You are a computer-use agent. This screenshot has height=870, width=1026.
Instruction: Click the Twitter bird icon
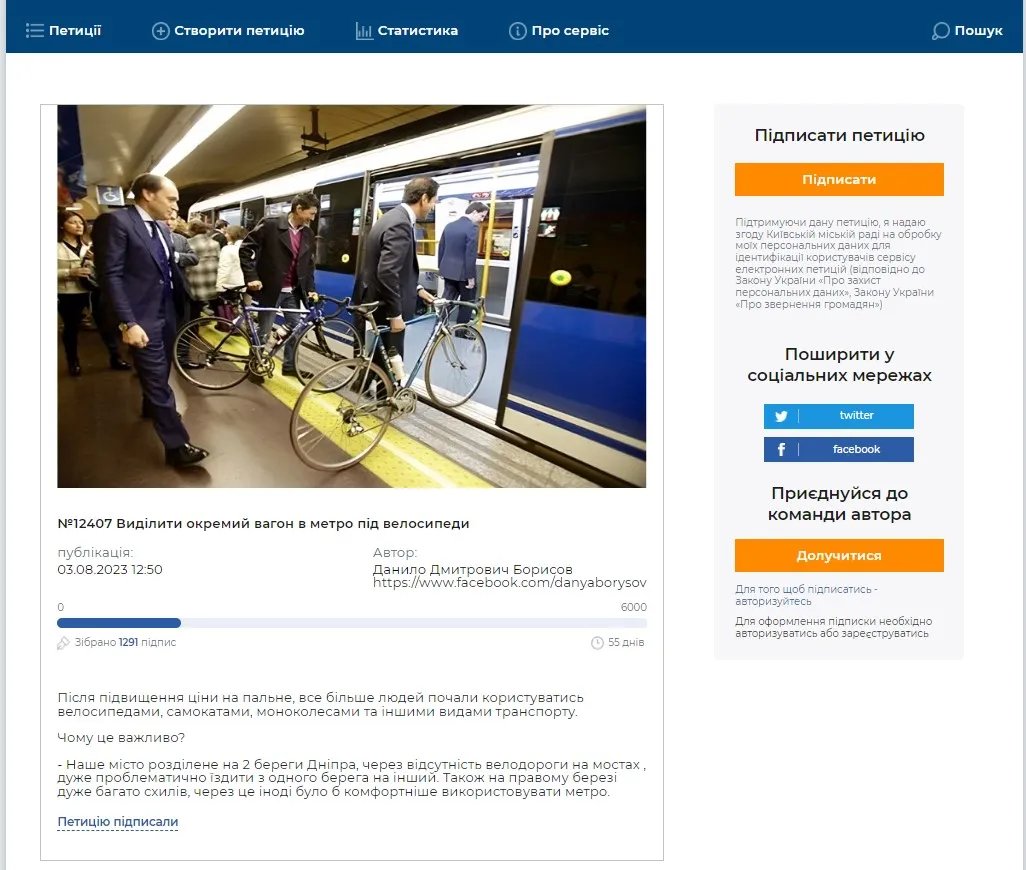tap(781, 416)
